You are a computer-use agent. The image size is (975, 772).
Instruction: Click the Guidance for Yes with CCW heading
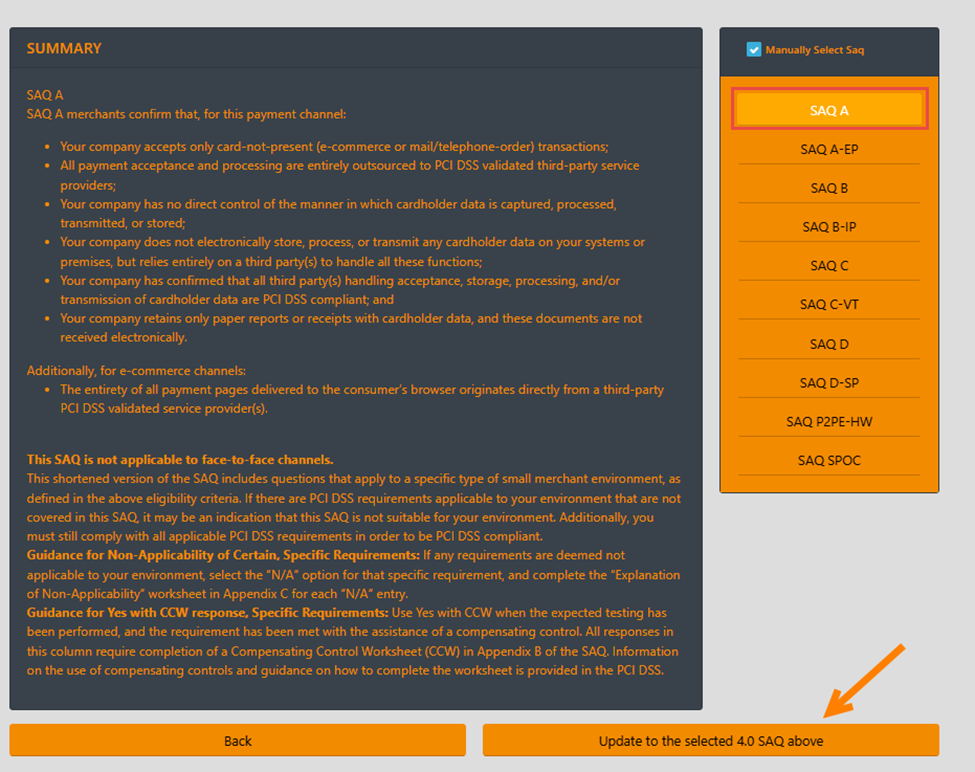[x=207, y=612]
